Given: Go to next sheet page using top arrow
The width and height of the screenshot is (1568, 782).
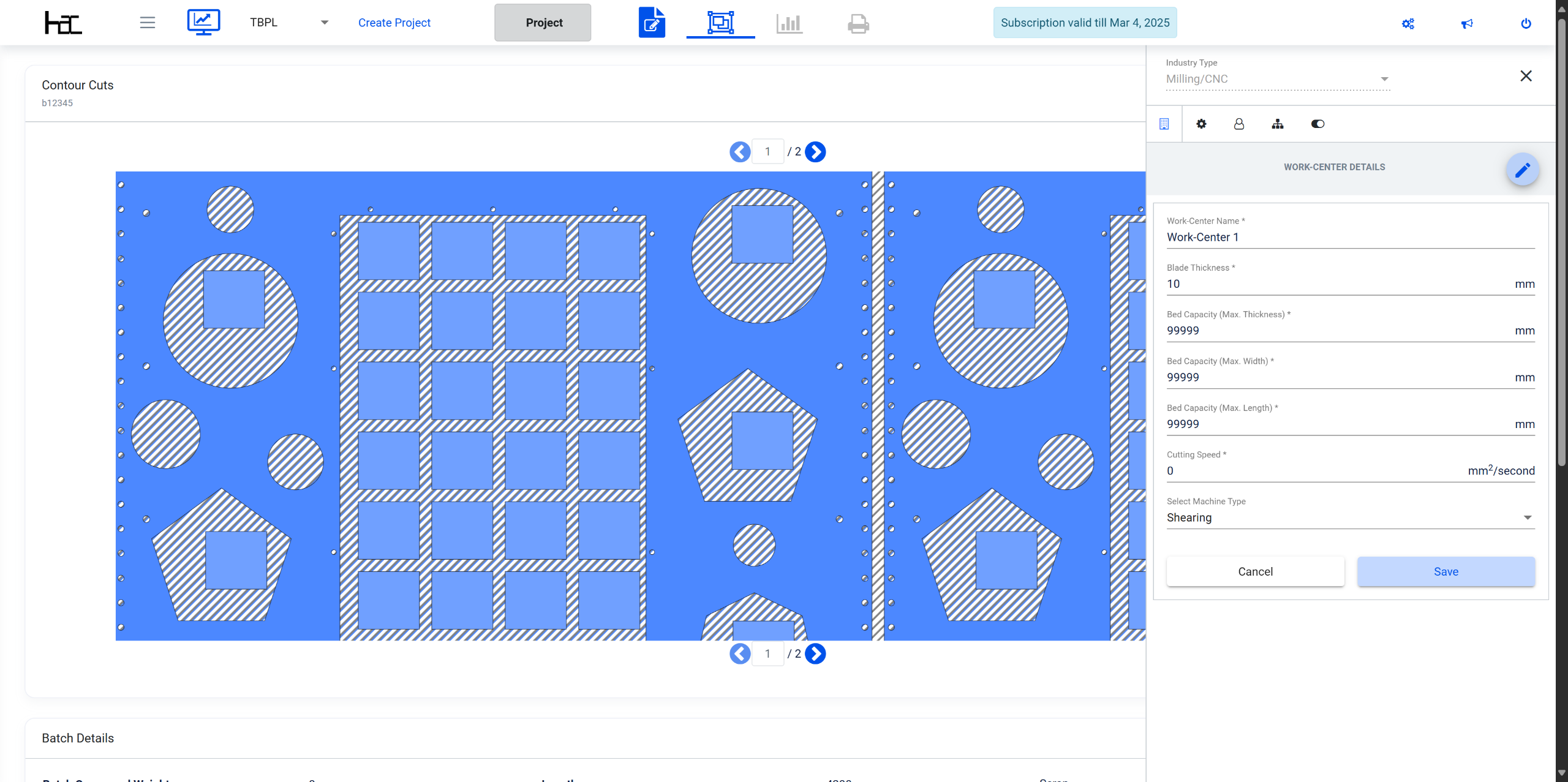Looking at the screenshot, I should 815,152.
